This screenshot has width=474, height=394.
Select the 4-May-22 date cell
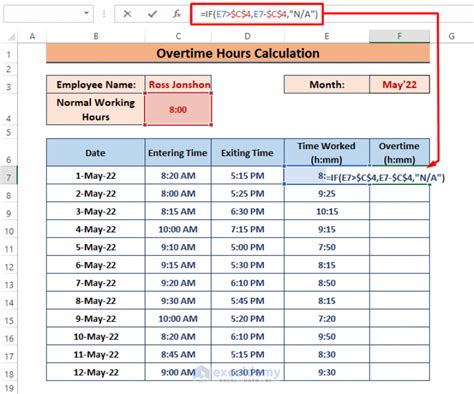(96, 229)
